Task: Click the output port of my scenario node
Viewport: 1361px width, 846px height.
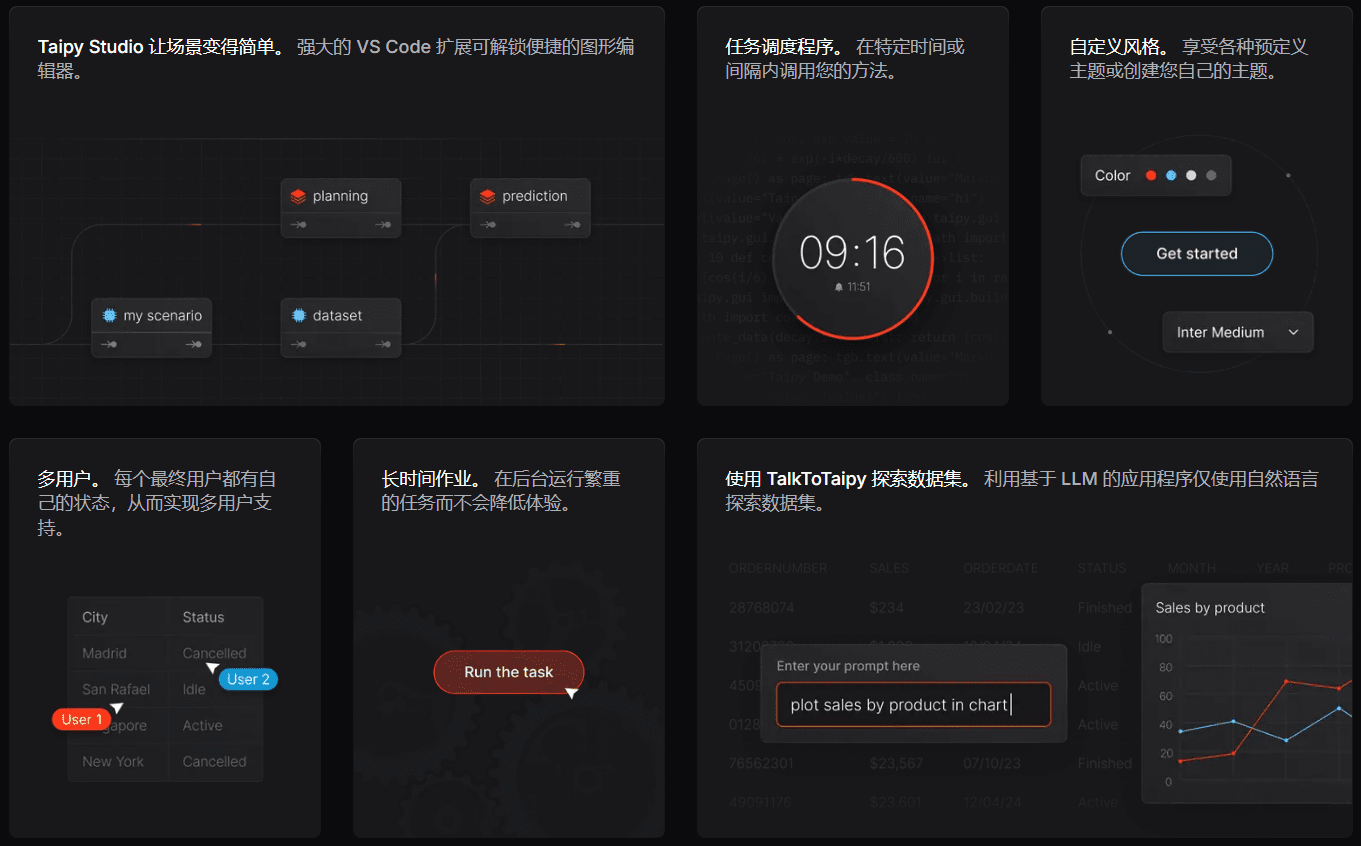Action: point(193,345)
